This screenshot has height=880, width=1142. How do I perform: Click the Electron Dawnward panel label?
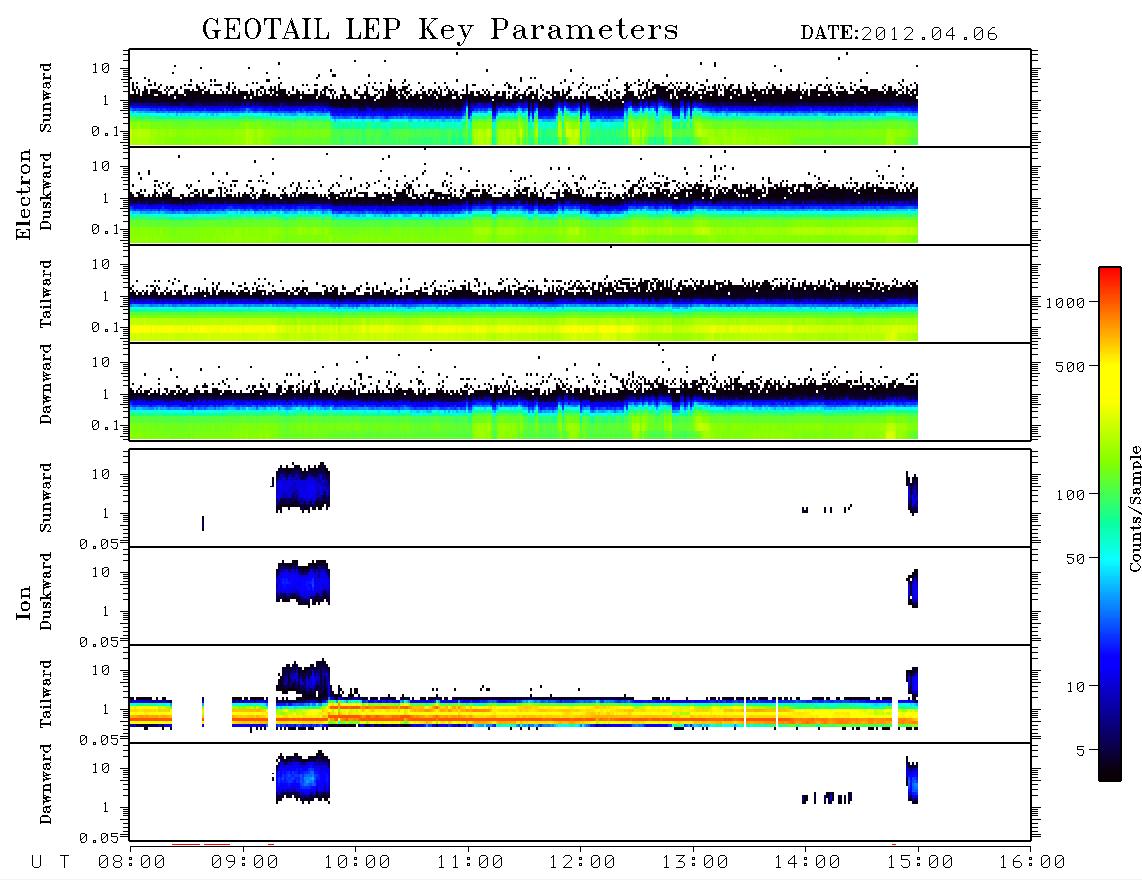point(46,385)
